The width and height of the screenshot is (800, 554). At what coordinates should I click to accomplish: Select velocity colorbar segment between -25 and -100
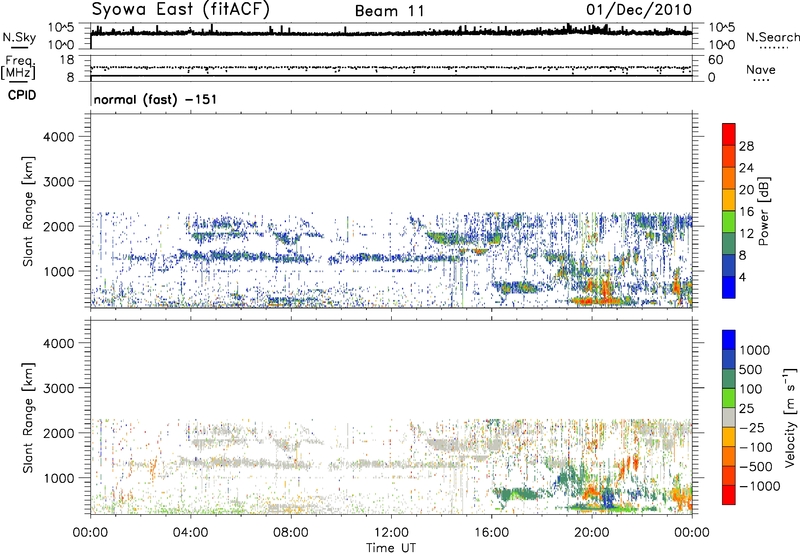(x=729, y=437)
